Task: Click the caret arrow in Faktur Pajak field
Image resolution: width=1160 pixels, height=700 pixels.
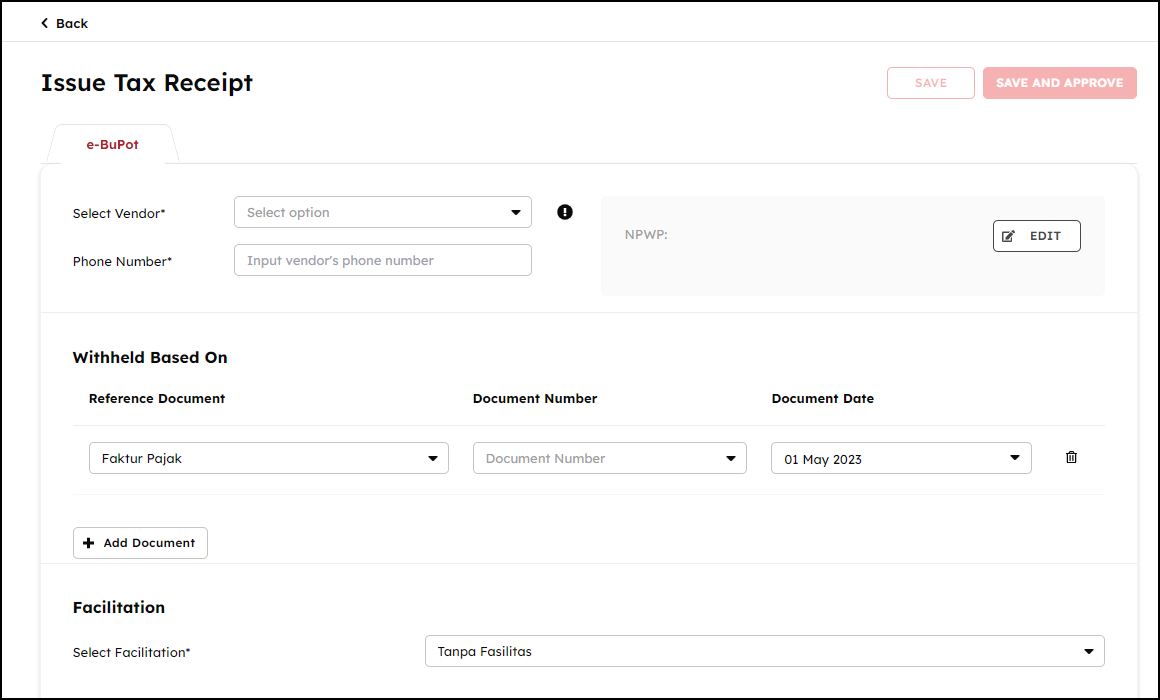Action: [x=433, y=459]
